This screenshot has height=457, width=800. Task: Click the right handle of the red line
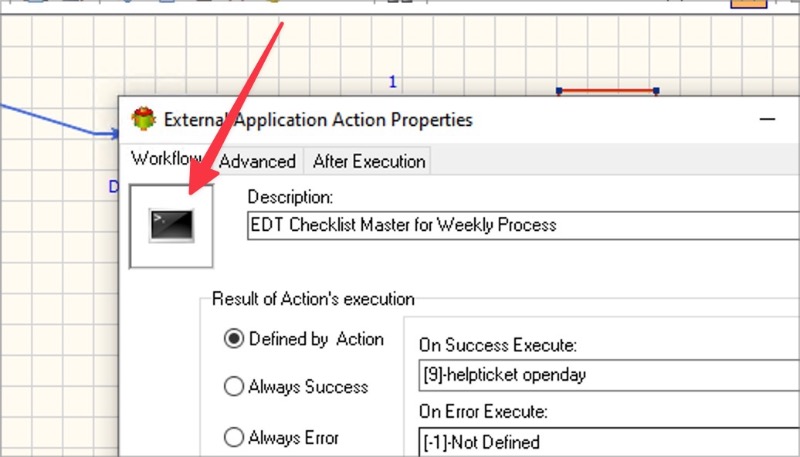point(656,91)
